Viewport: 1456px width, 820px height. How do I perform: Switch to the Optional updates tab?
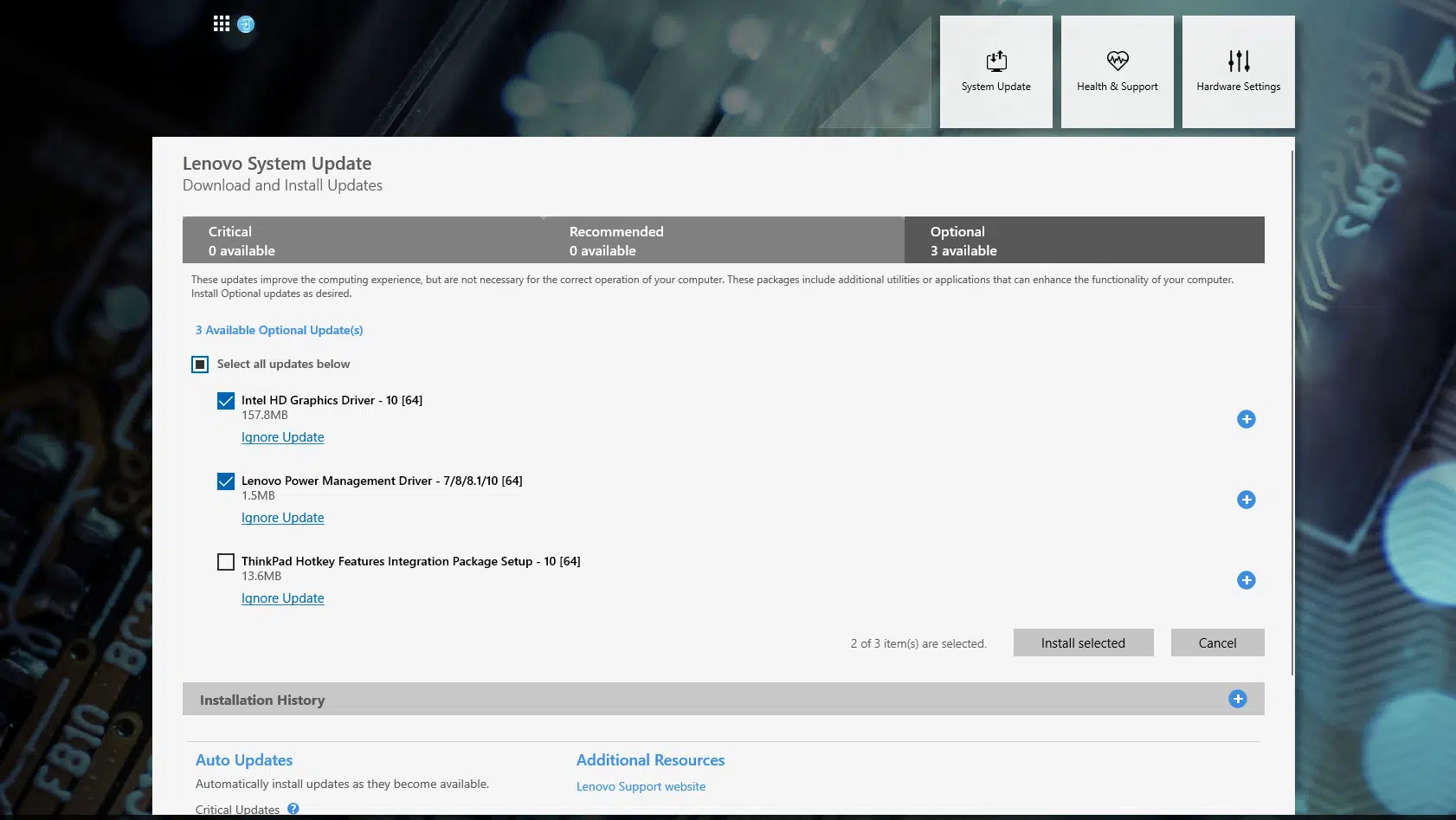pos(1085,240)
